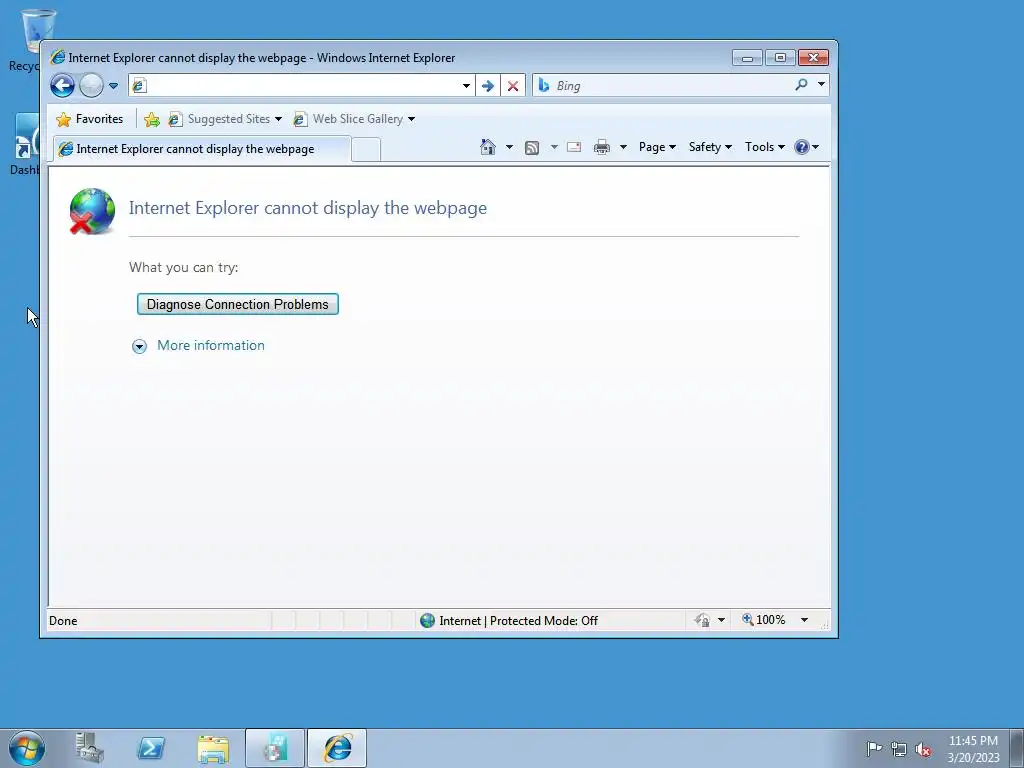Image resolution: width=1024 pixels, height=768 pixels.
Task: Click the Forward navigation button
Action: (91, 86)
